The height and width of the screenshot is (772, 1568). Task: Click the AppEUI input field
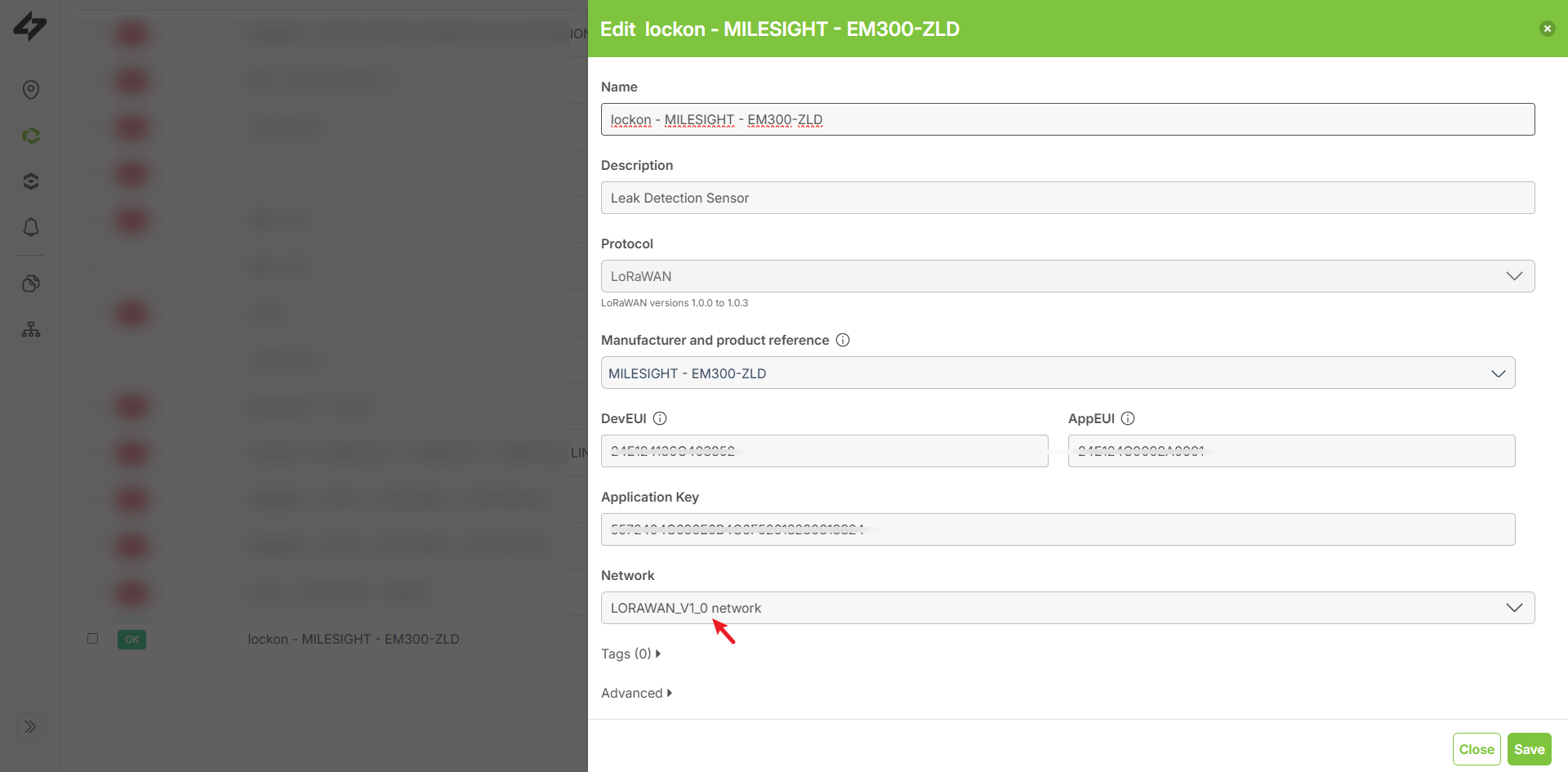click(1291, 451)
